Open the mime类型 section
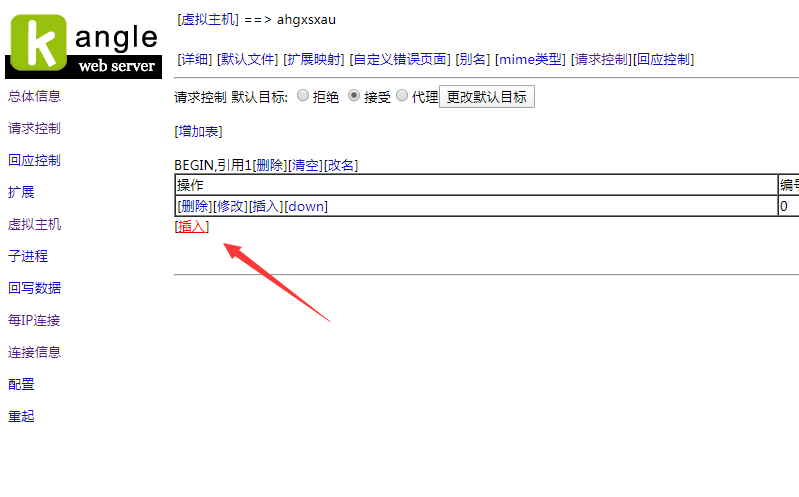 (x=530, y=59)
